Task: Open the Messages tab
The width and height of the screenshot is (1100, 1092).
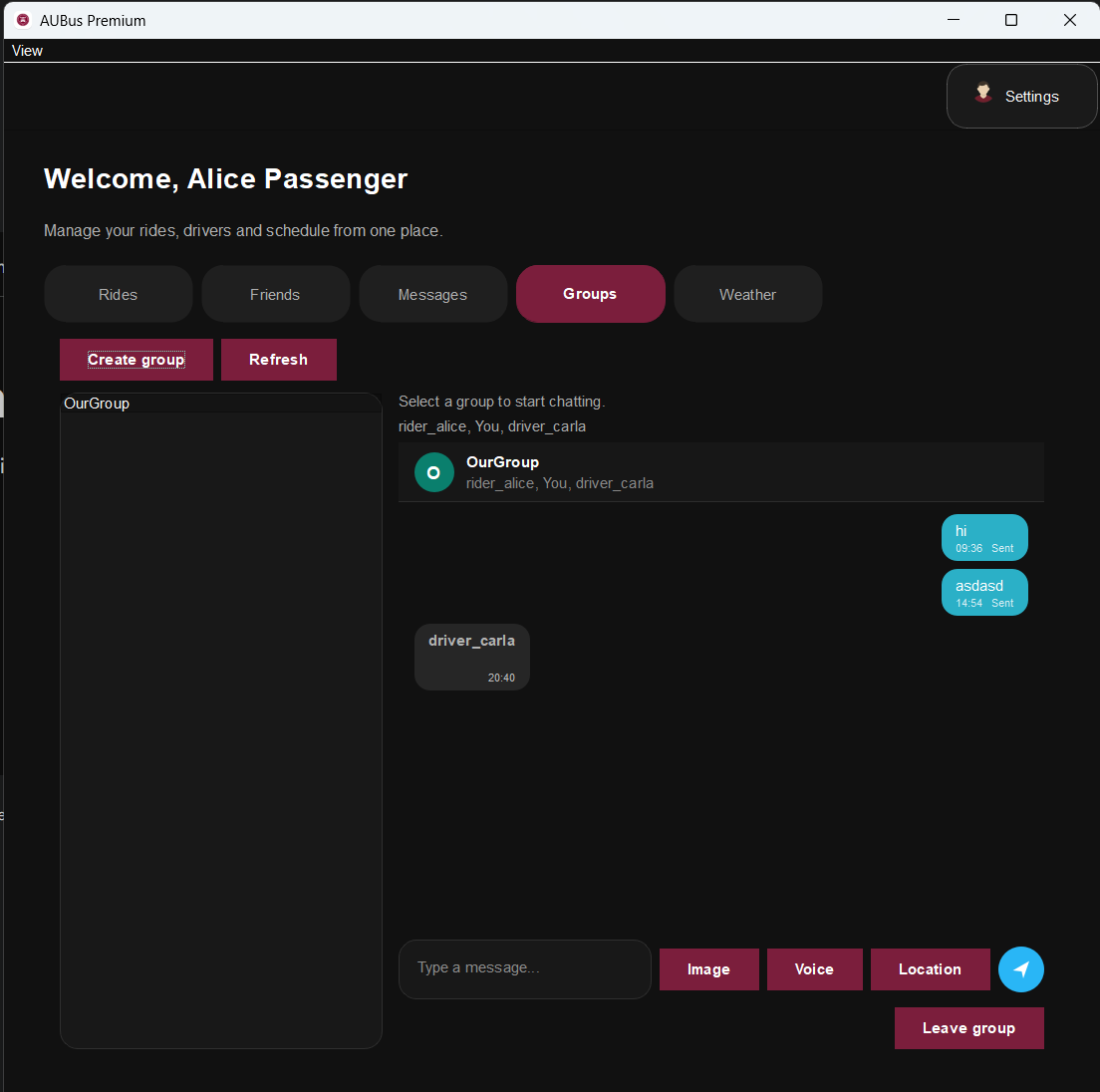Action: pyautogui.click(x=432, y=294)
